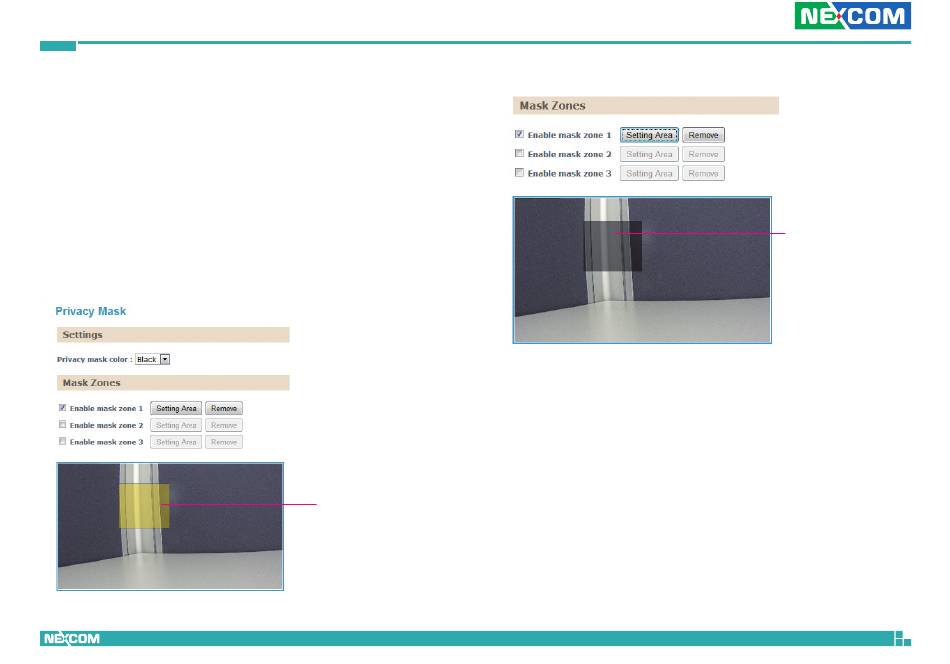
Task: Check Enable mask zone 3 in upper panel
Action: (x=519, y=173)
